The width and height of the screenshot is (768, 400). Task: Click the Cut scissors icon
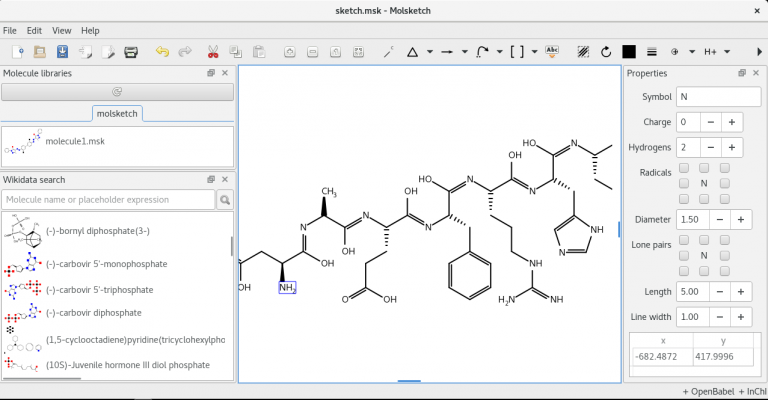212,51
